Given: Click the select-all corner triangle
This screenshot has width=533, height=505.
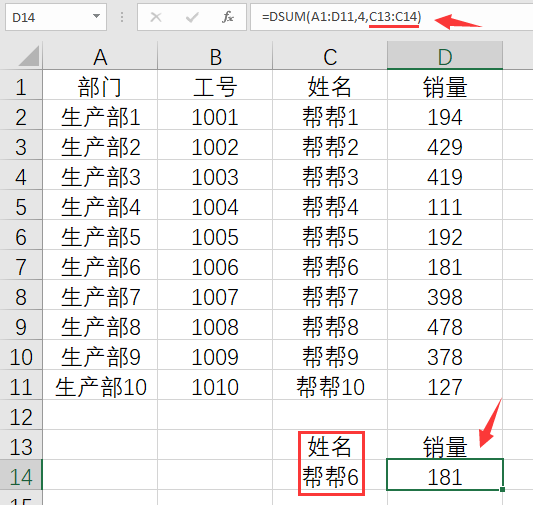Looking at the screenshot, I should tap(29, 56).
